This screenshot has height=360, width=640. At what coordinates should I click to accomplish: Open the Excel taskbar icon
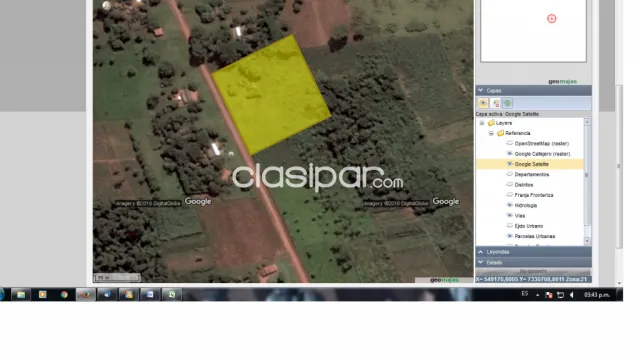(171, 294)
